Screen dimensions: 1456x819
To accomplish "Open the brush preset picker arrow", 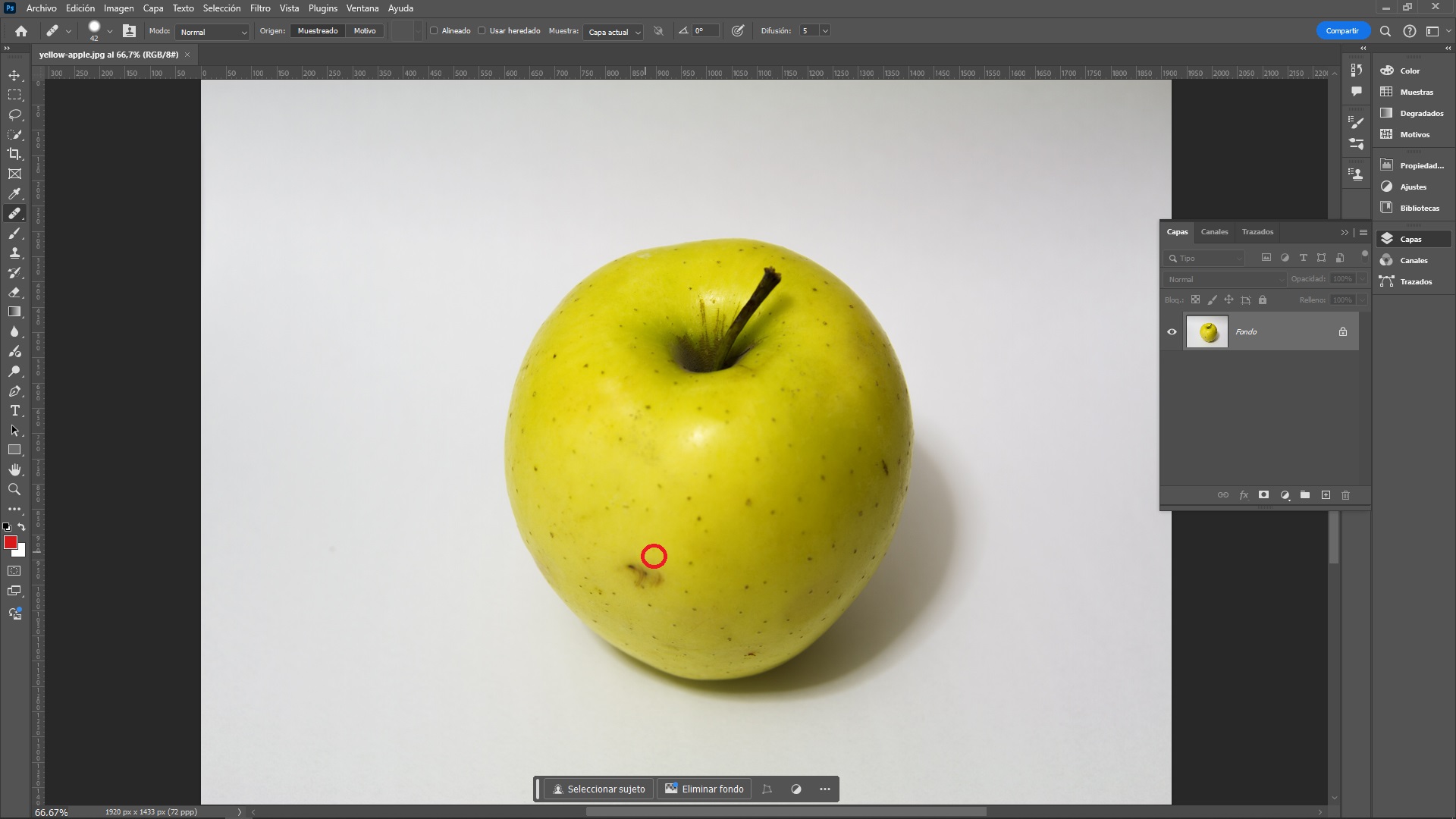I will click(110, 31).
